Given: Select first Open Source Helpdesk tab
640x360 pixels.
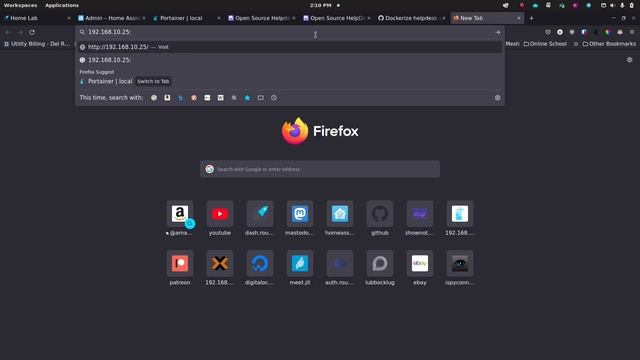Looking at the screenshot, I should (x=261, y=18).
